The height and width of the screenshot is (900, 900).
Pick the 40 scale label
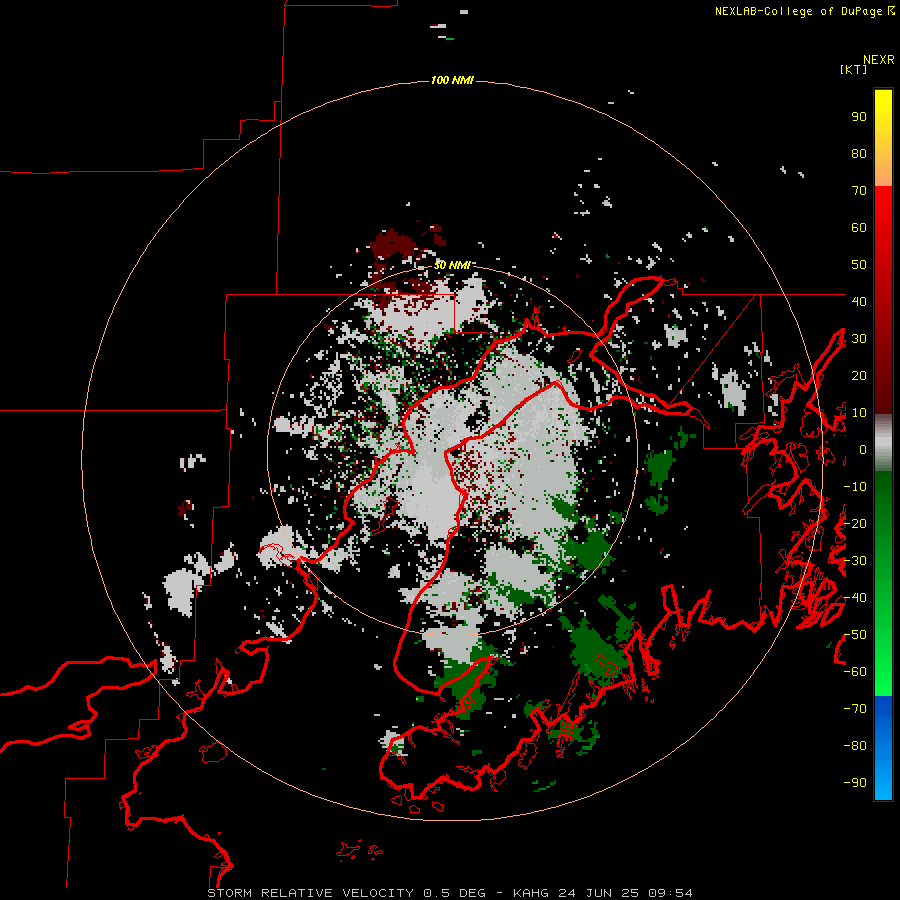[x=859, y=301]
